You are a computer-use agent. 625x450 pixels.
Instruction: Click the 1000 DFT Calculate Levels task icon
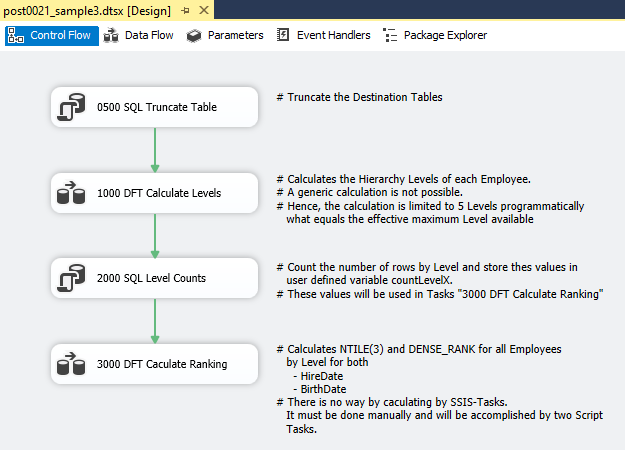[x=71, y=193]
